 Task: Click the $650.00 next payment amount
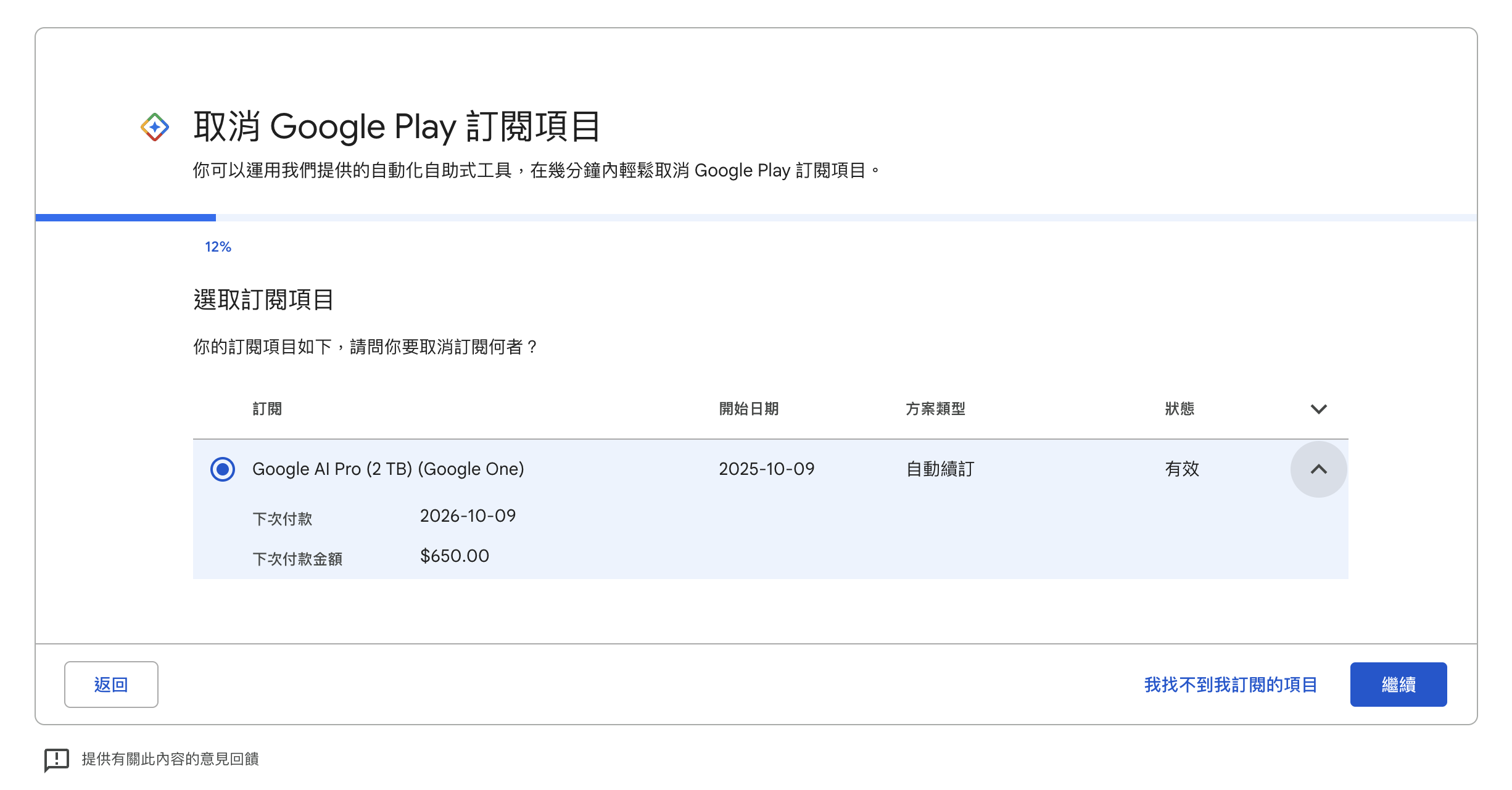tap(455, 556)
